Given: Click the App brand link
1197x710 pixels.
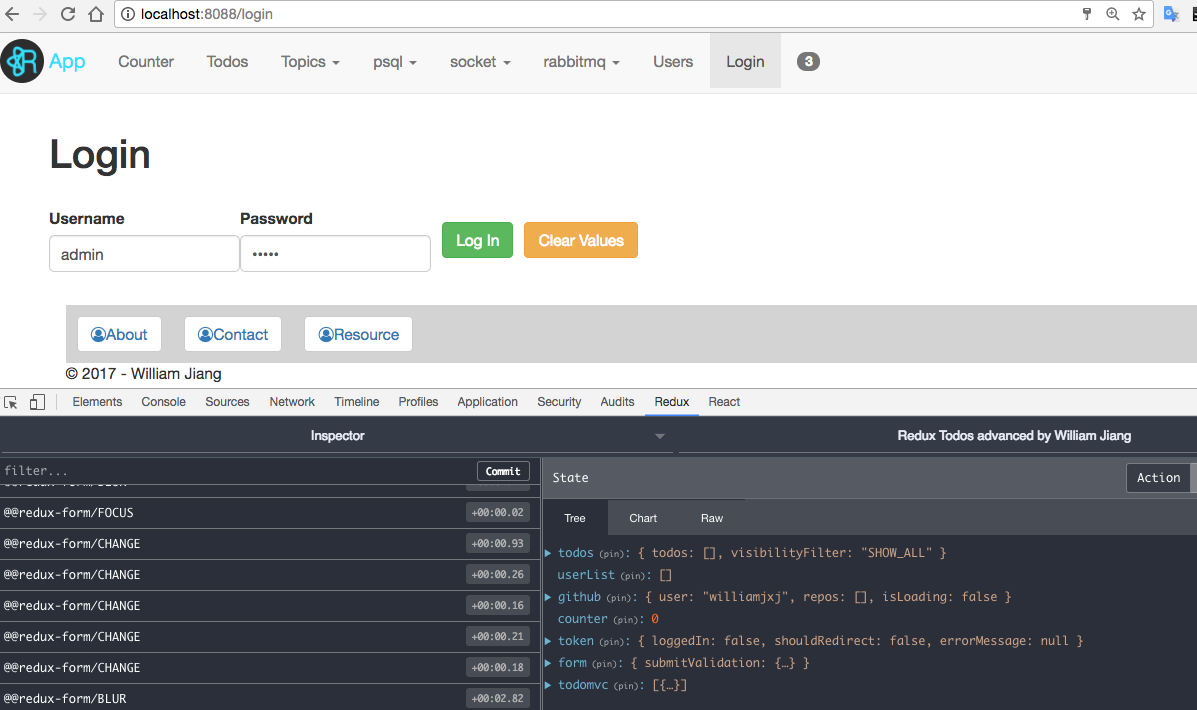Looking at the screenshot, I should pos(67,61).
